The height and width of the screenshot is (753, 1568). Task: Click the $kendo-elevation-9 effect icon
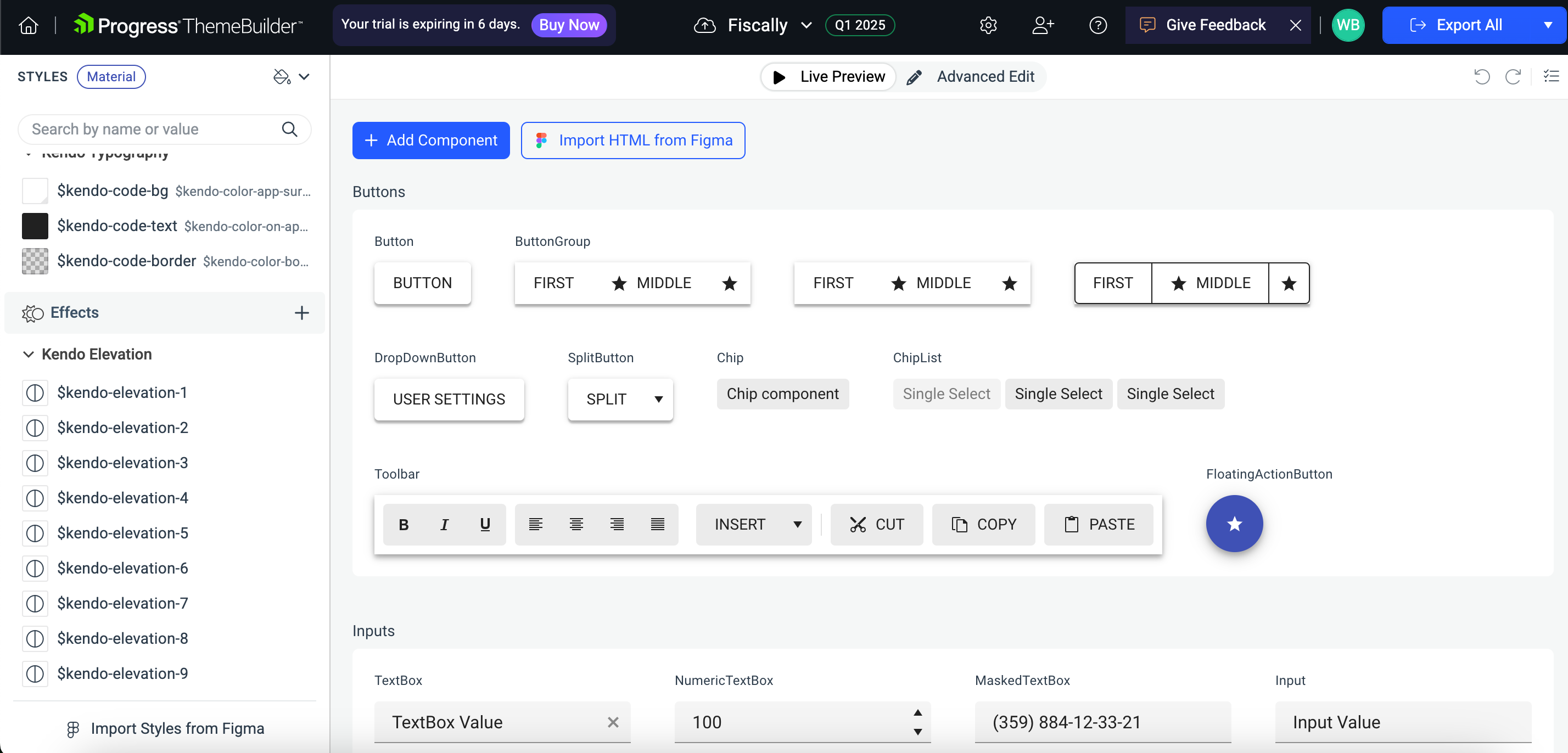pyautogui.click(x=35, y=674)
